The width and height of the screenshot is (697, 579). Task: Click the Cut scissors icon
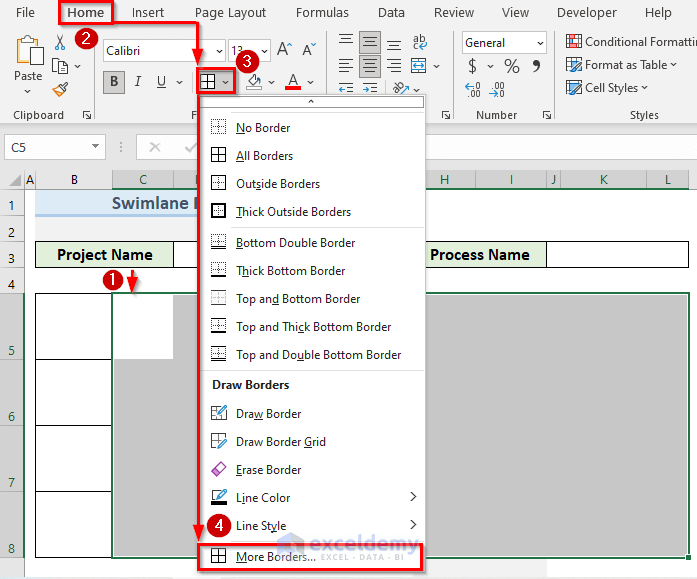point(60,42)
